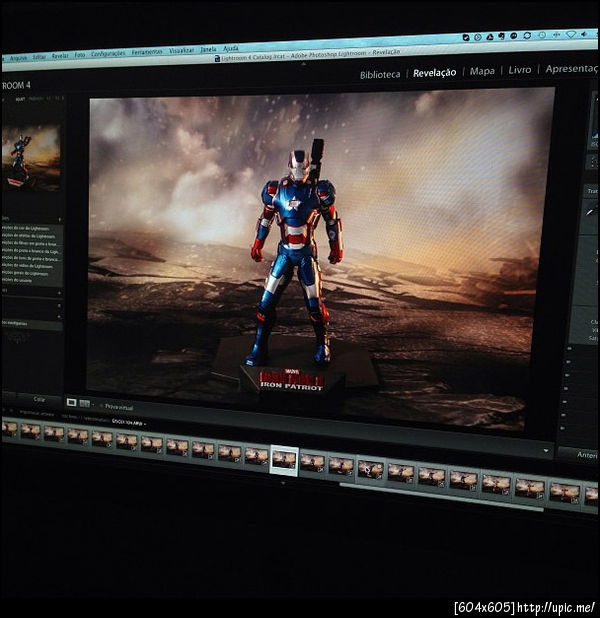Expand presets row ending 'efeitos do Lightroom'
This screenshot has width=600, height=618.
point(32,236)
